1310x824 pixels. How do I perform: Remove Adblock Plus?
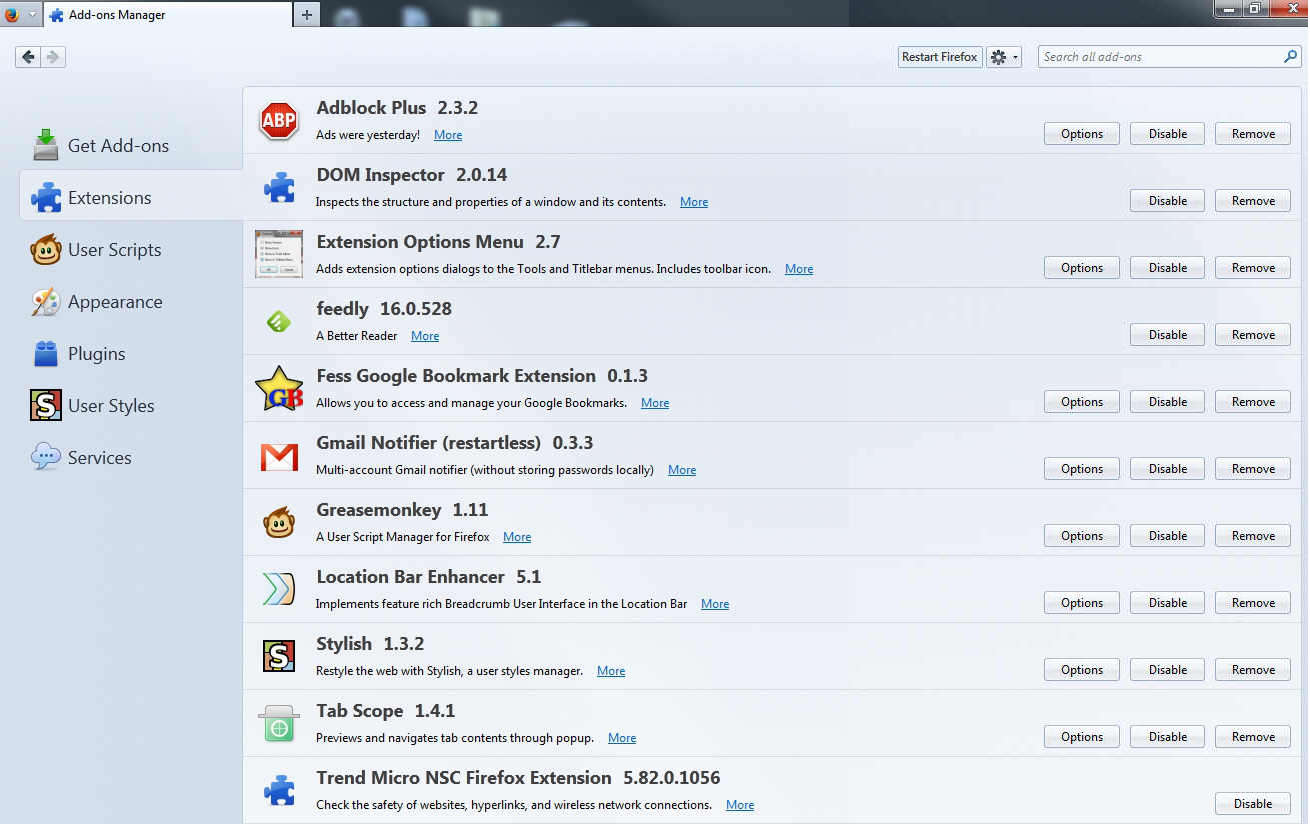click(1253, 134)
